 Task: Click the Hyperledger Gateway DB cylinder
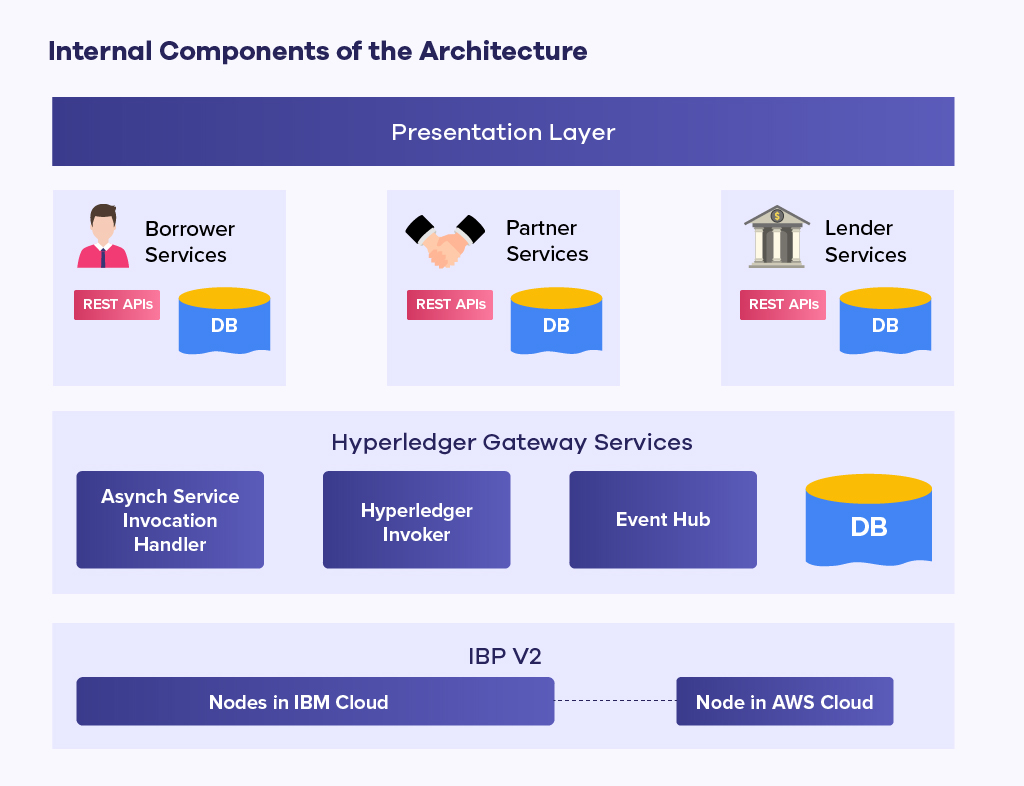tap(868, 522)
